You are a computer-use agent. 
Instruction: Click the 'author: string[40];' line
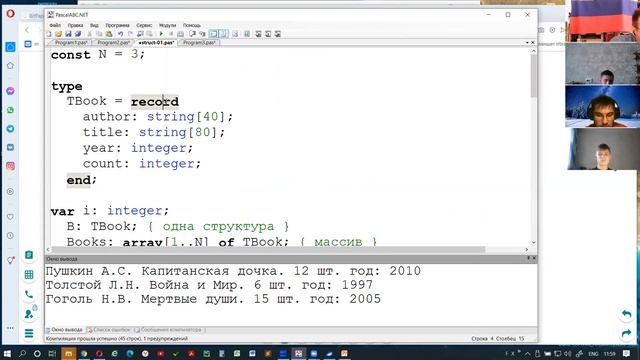coord(158,117)
